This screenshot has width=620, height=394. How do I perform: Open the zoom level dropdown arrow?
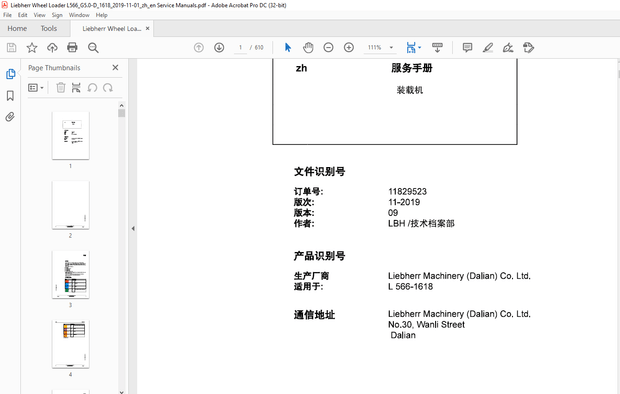coord(391,47)
